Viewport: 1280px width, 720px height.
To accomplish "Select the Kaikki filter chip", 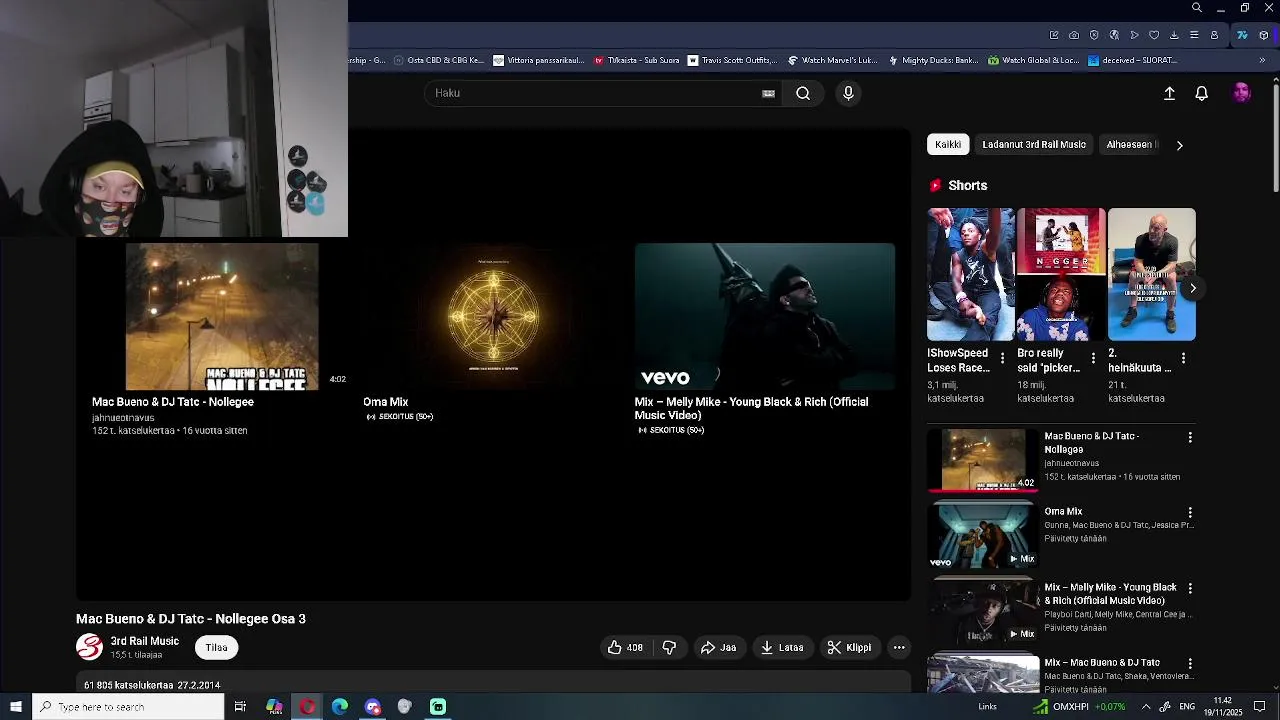I will (x=948, y=145).
